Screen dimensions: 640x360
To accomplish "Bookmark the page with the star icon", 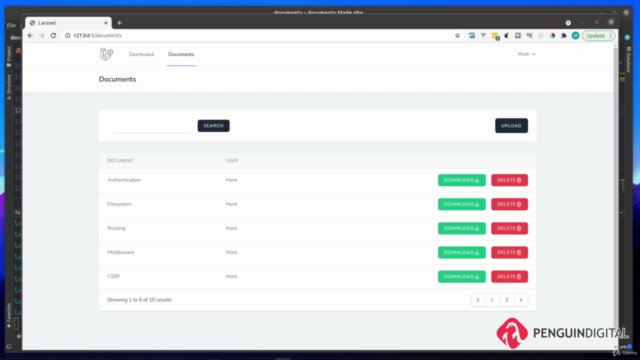I will 457,36.
